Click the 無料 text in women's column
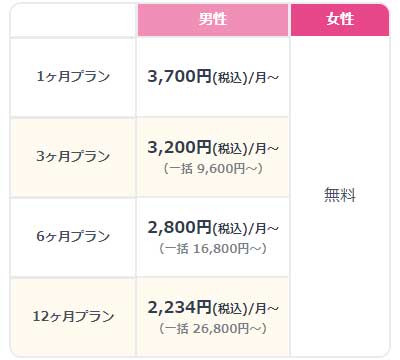Viewport: 400px width, 360px height. 340,195
